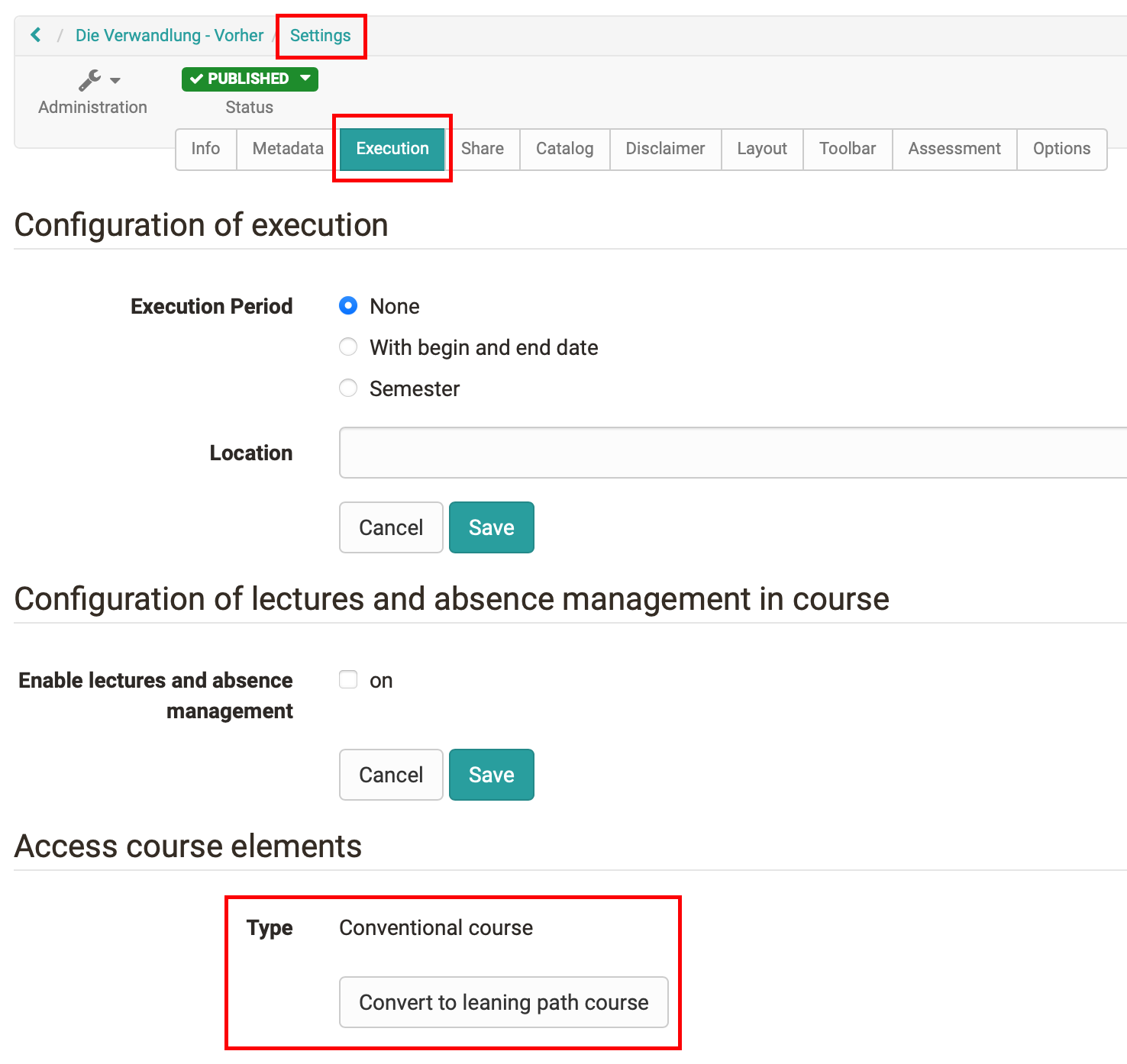
Task: Enable lectures and absence management
Action: [x=347, y=679]
